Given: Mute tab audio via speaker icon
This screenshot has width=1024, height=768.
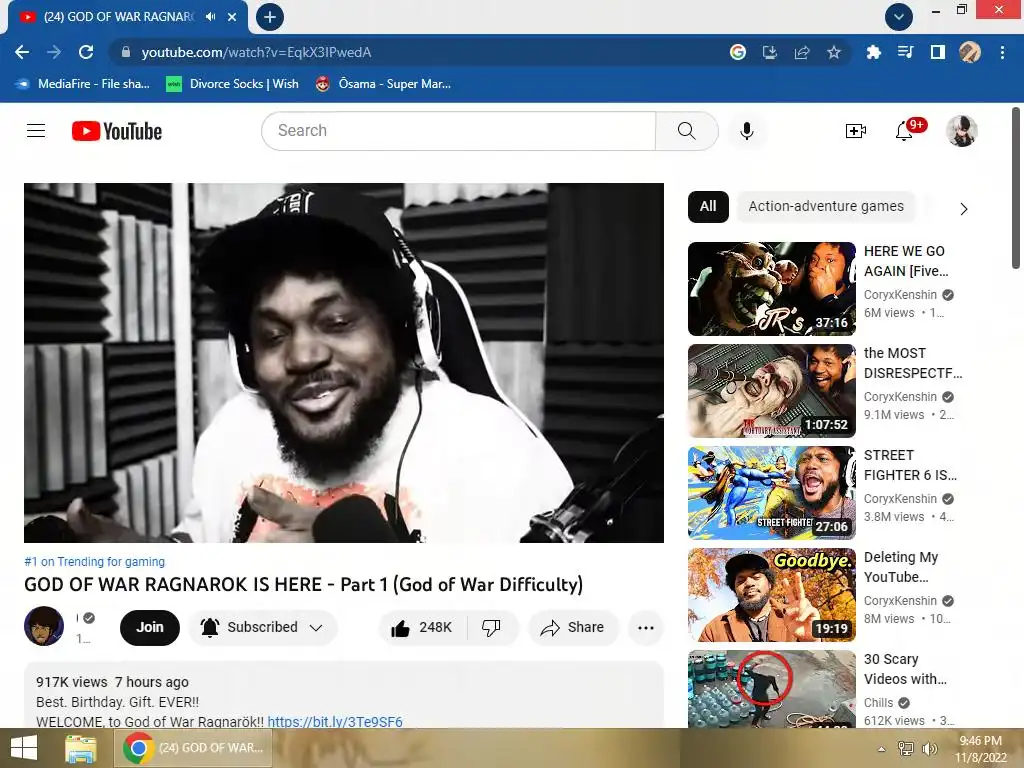Looking at the screenshot, I should point(210,17).
